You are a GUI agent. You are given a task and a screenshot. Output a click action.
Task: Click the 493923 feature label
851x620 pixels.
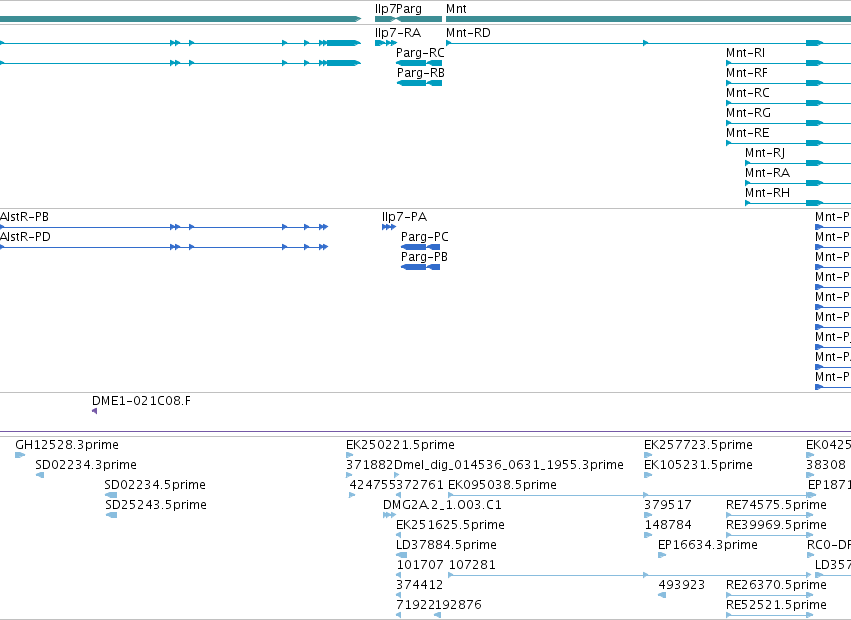[x=682, y=586]
